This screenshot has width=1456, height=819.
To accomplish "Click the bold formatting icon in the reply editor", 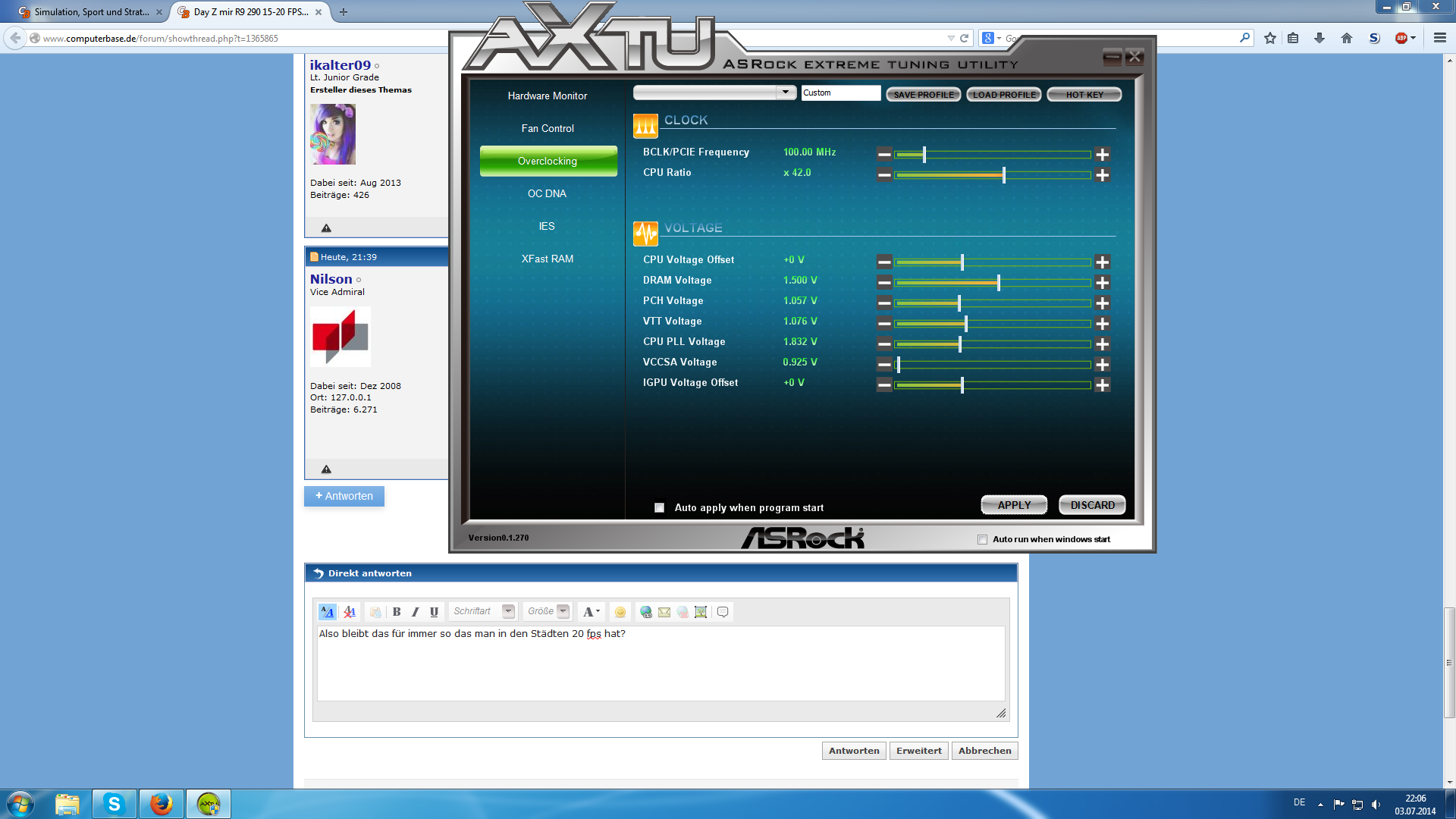I will [x=397, y=612].
